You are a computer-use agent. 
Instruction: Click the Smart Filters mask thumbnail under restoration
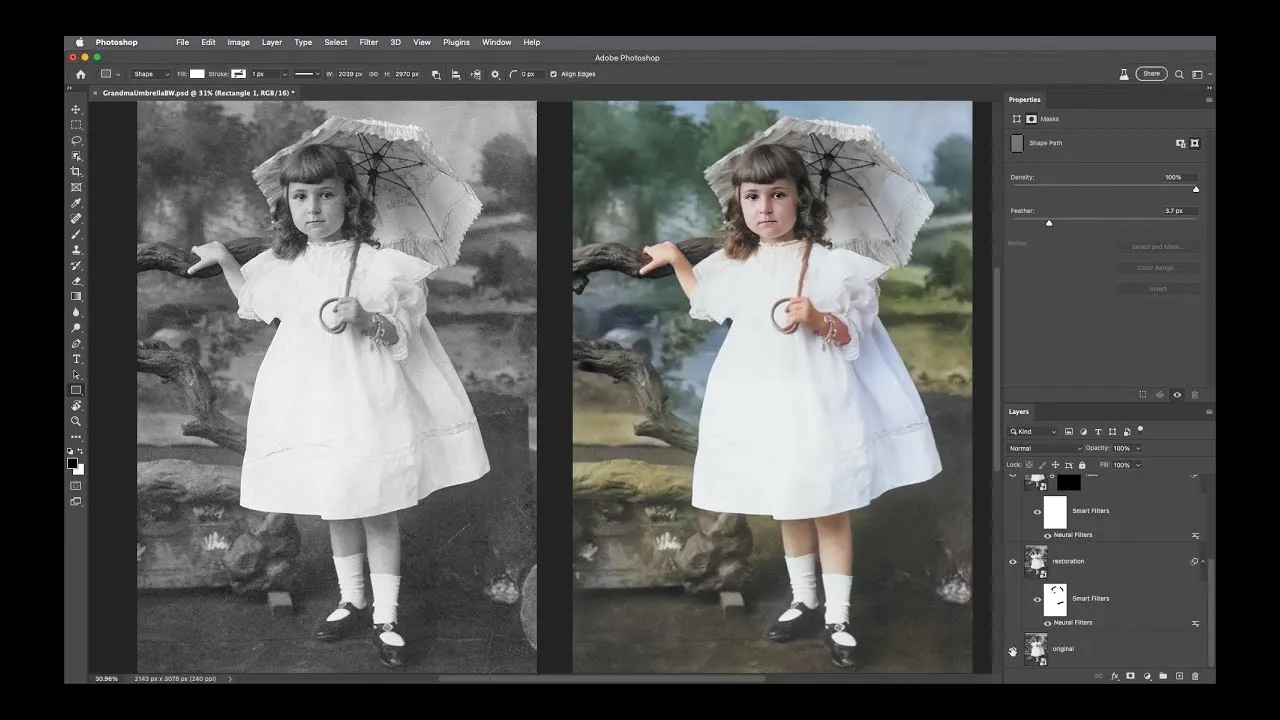click(1055, 598)
